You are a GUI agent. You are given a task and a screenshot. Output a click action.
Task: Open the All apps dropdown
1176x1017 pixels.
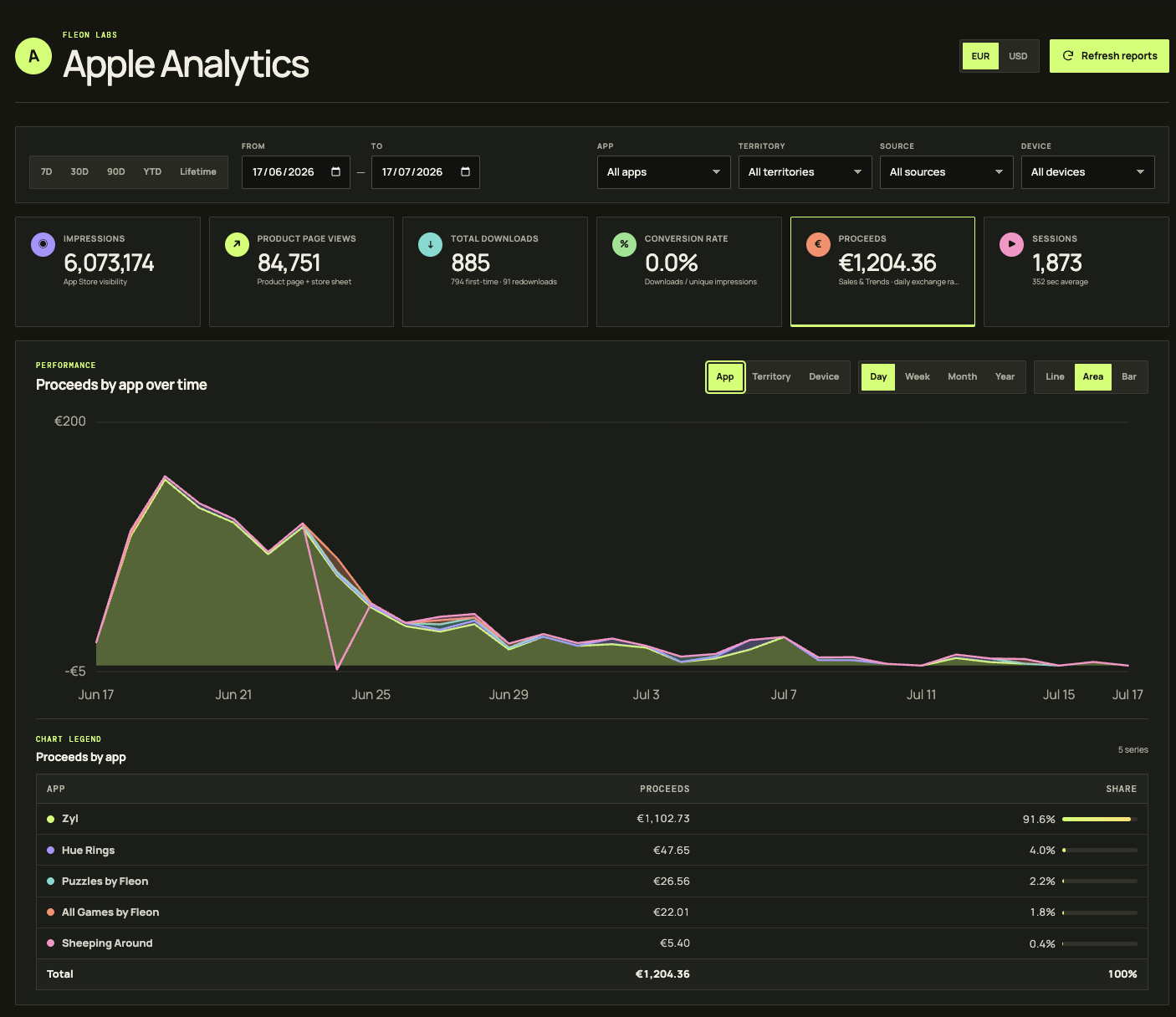pyautogui.click(x=664, y=172)
